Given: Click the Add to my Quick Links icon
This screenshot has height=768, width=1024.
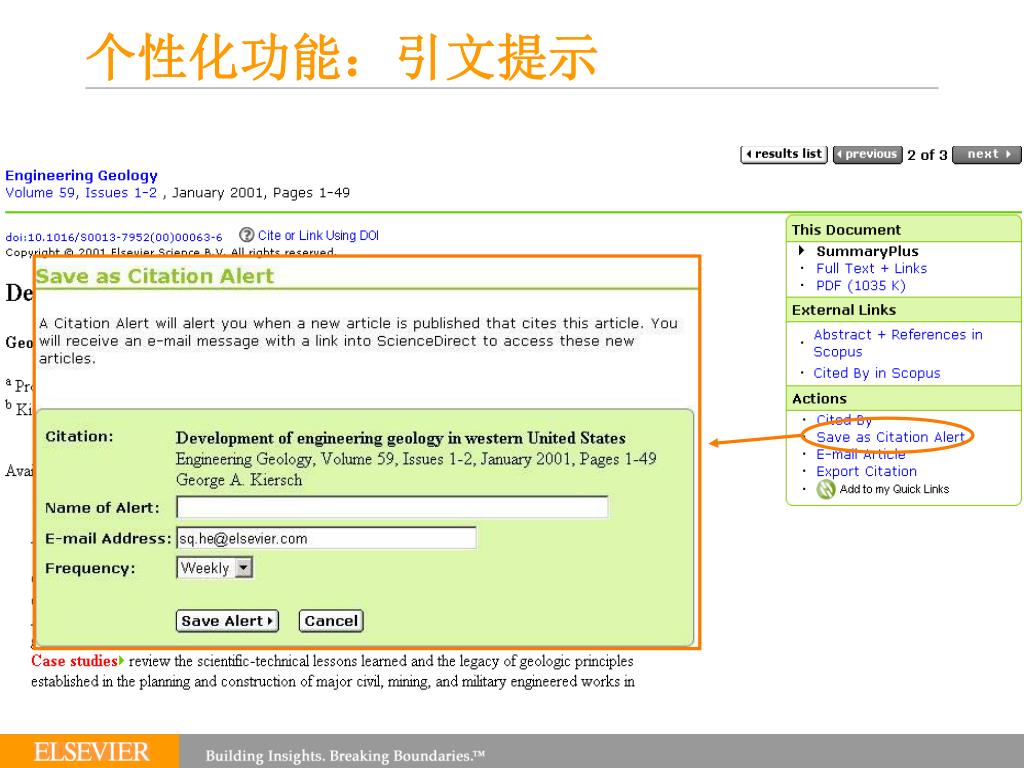Looking at the screenshot, I should [x=825, y=489].
